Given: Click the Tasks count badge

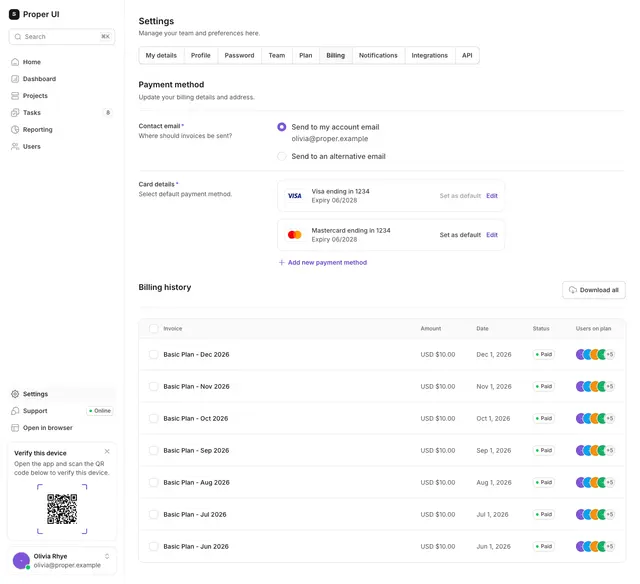Looking at the screenshot, I should point(108,113).
